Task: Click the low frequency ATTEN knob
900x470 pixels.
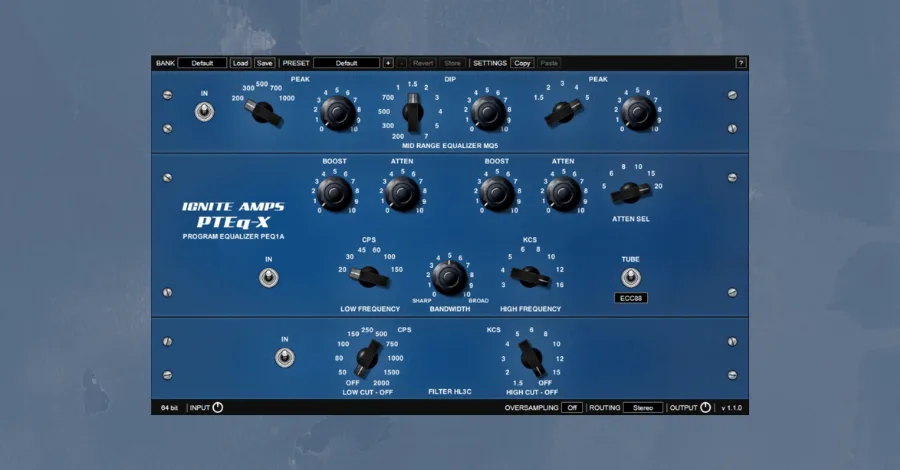Action: pos(402,193)
